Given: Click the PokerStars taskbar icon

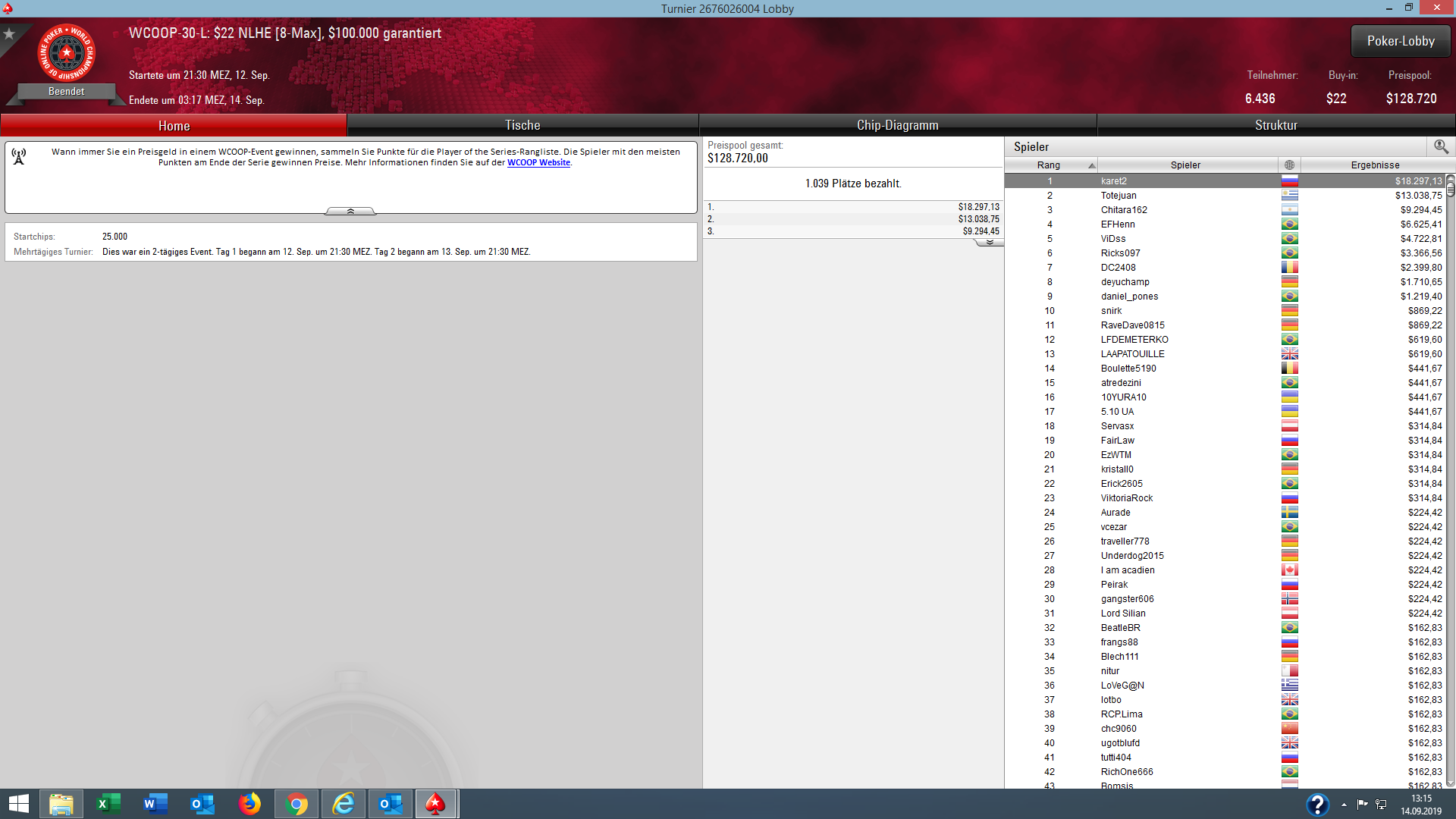Looking at the screenshot, I should pyautogui.click(x=435, y=804).
